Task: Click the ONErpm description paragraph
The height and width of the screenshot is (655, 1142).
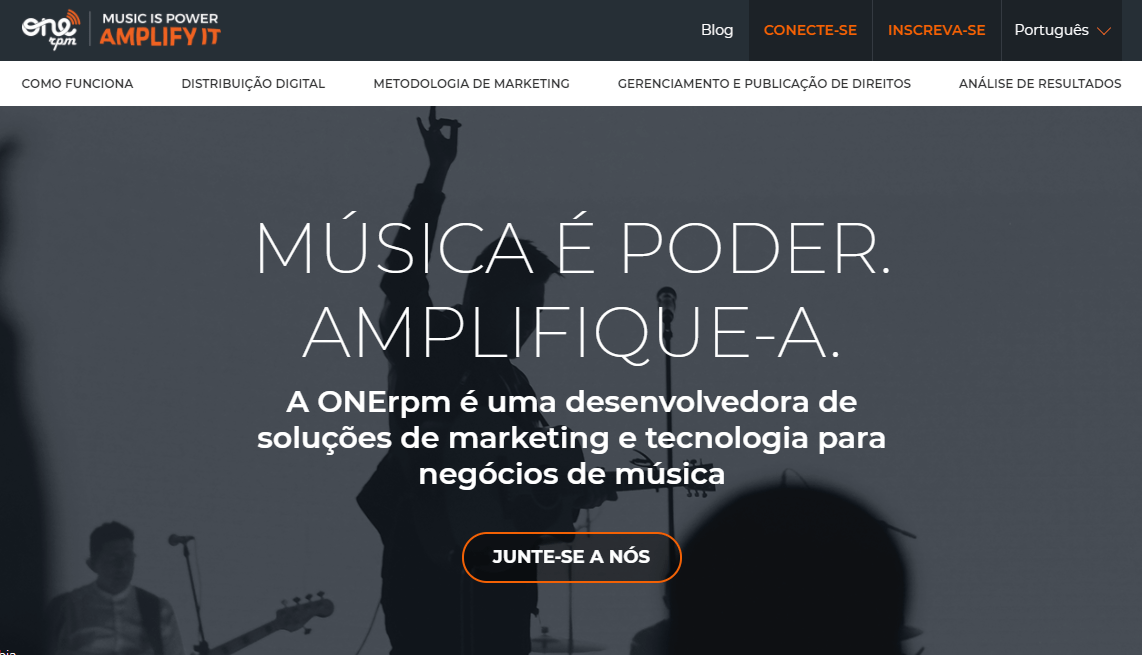Action: (x=572, y=438)
